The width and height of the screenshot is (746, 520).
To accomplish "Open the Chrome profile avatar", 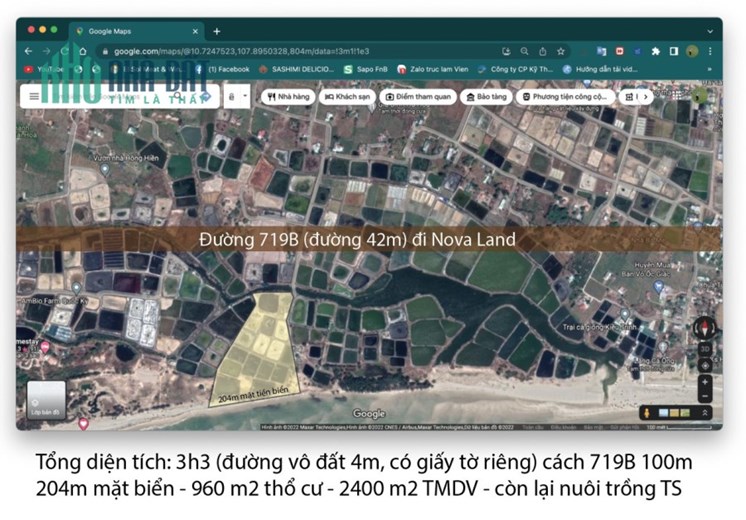I will pos(692,51).
